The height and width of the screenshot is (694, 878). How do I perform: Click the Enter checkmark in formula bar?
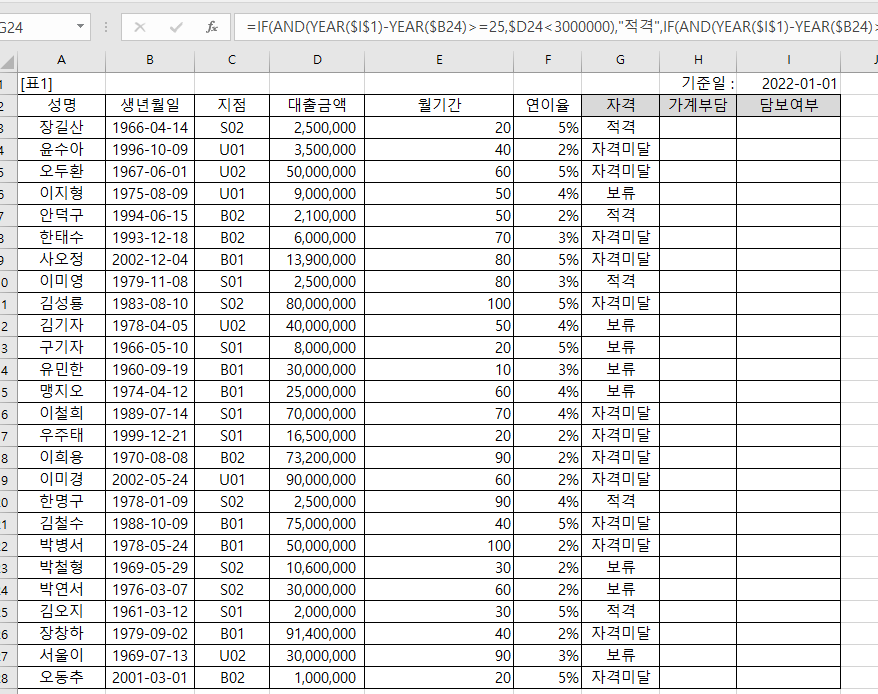tap(176, 27)
